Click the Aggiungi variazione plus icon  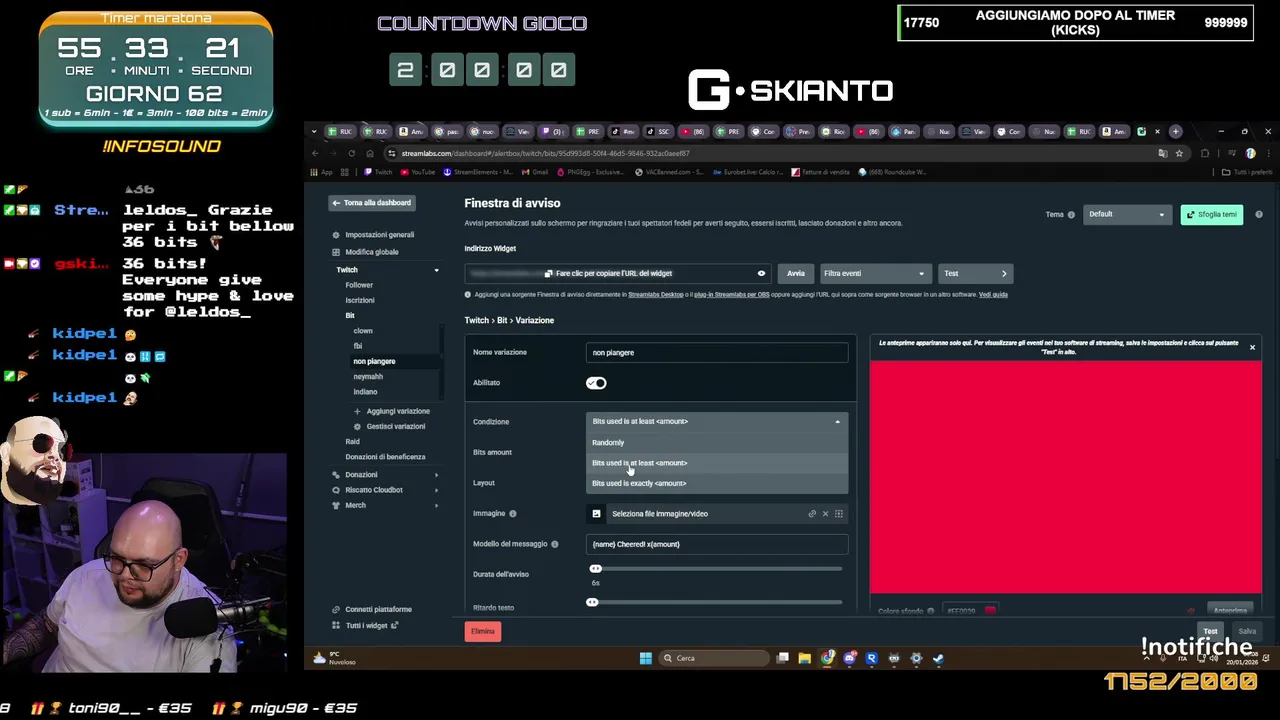tap(357, 411)
